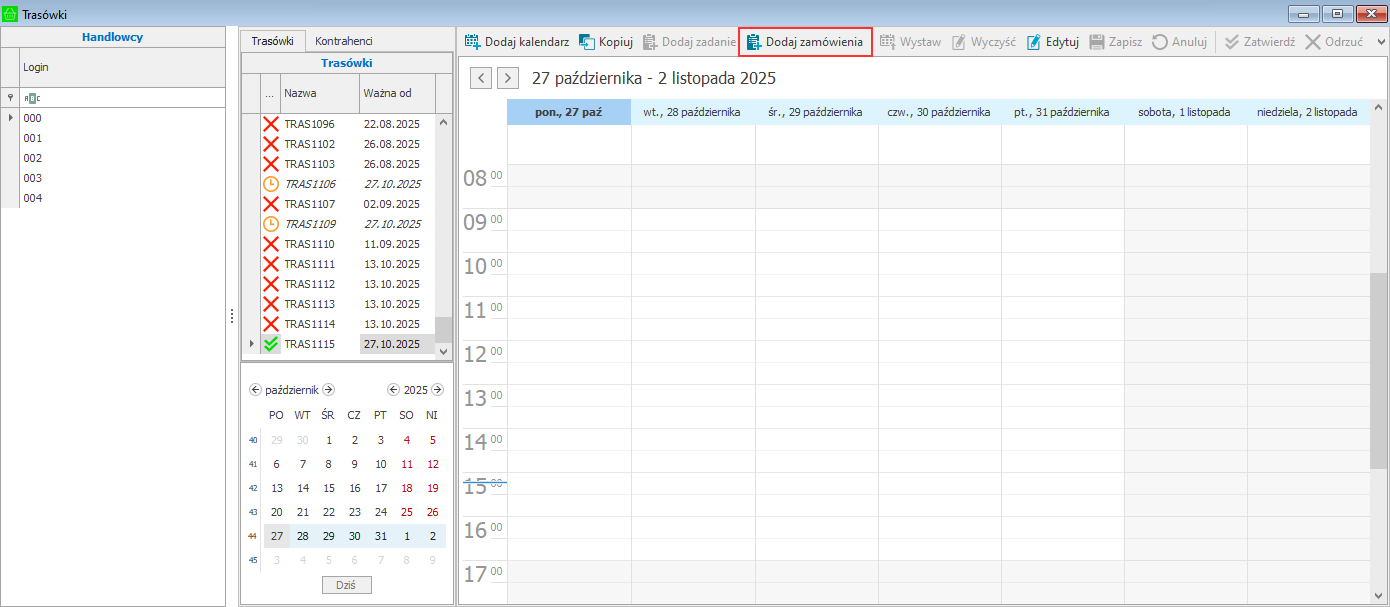The width and height of the screenshot is (1390, 607).
Task: Sort routes by the Ważna od column
Action: pyautogui.click(x=396, y=93)
